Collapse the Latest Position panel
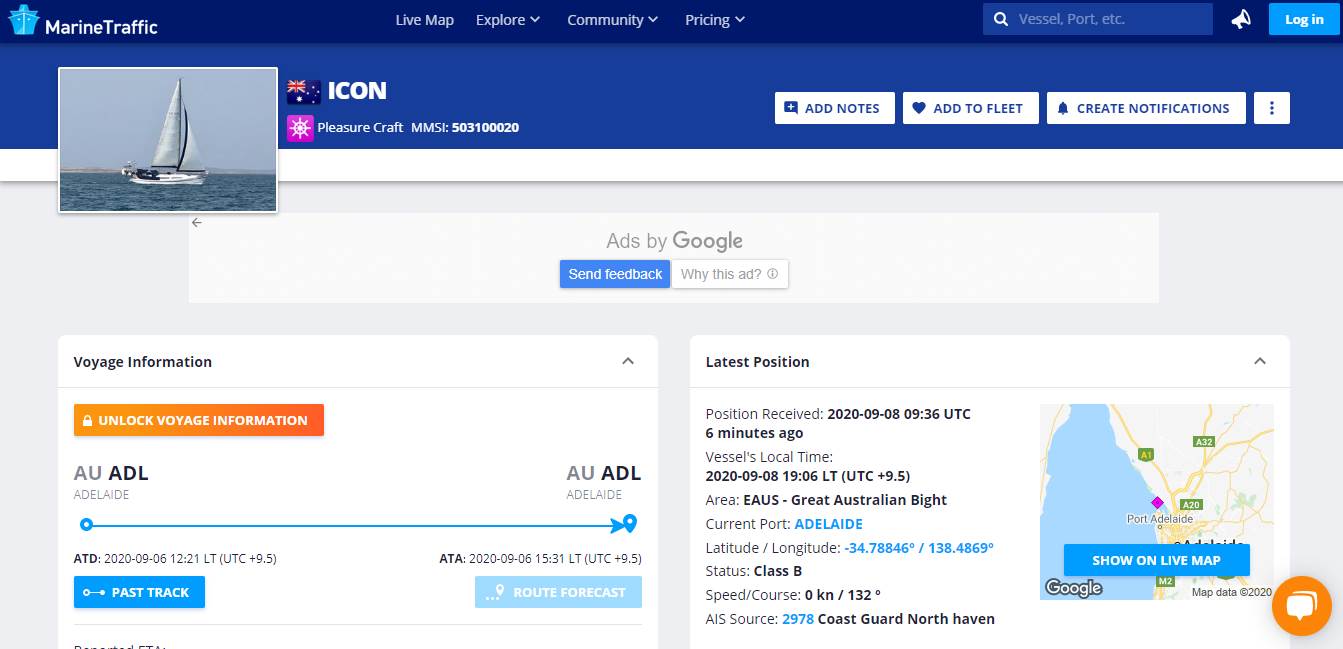This screenshot has height=649, width=1343. (1260, 361)
